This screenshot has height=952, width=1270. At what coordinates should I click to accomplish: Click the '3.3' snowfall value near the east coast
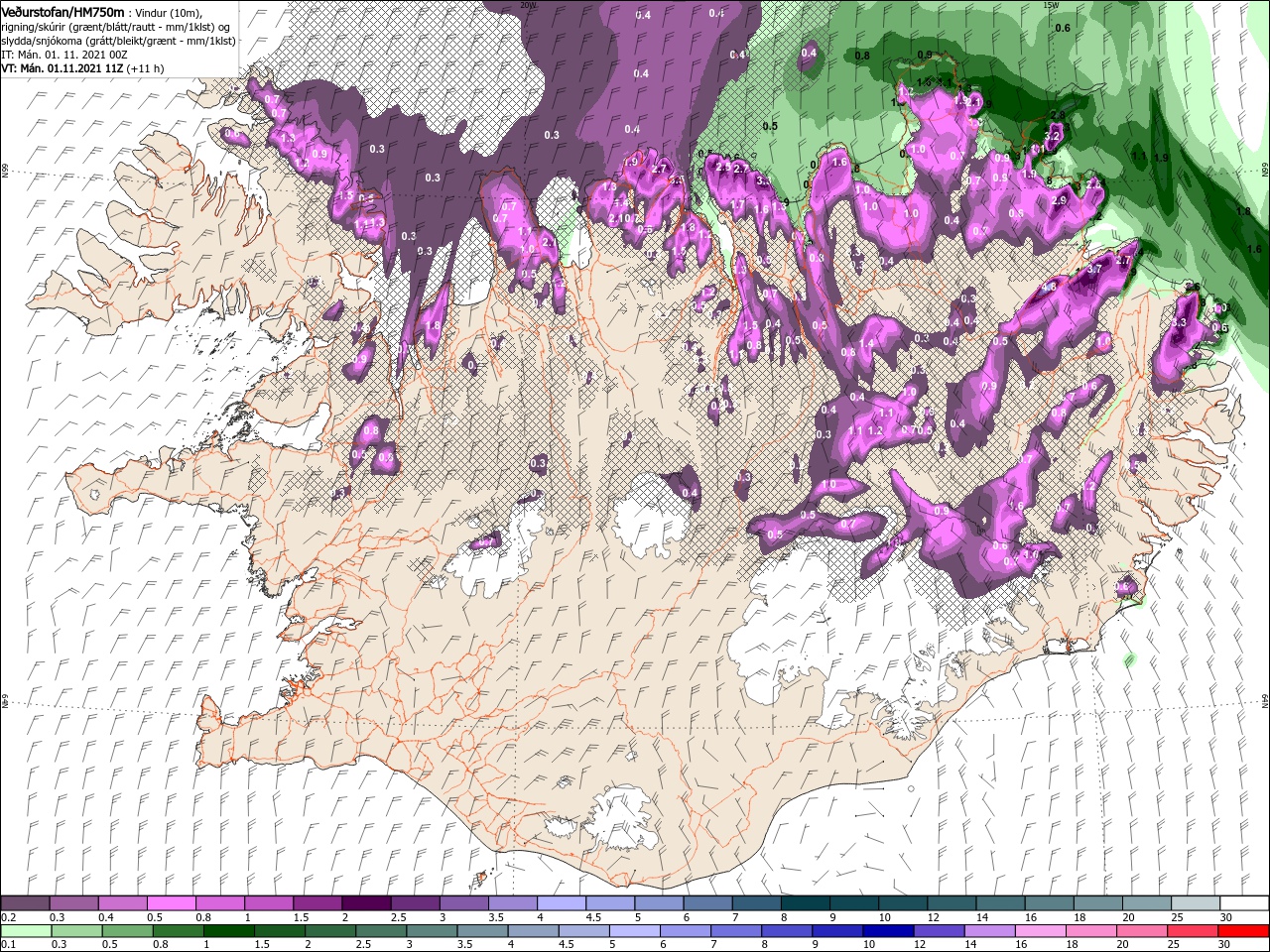(1179, 323)
